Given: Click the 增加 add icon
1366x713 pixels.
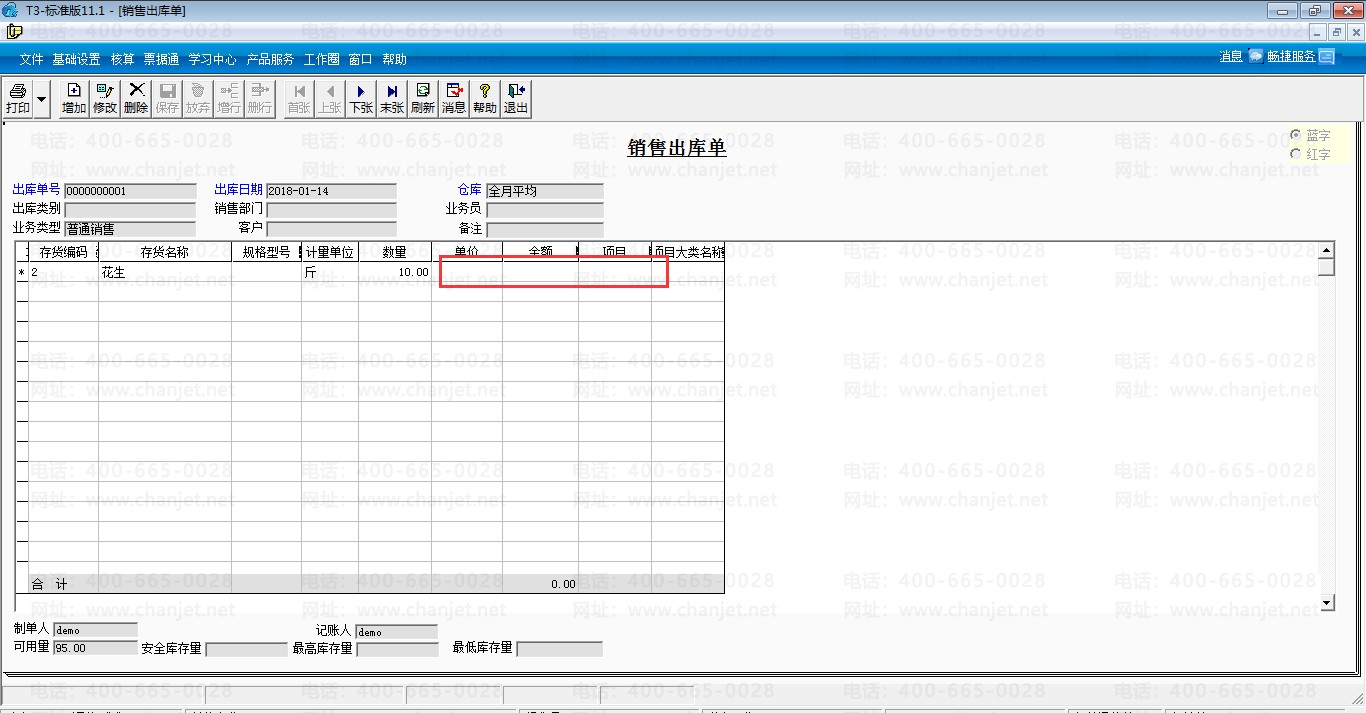Looking at the screenshot, I should pos(74,98).
